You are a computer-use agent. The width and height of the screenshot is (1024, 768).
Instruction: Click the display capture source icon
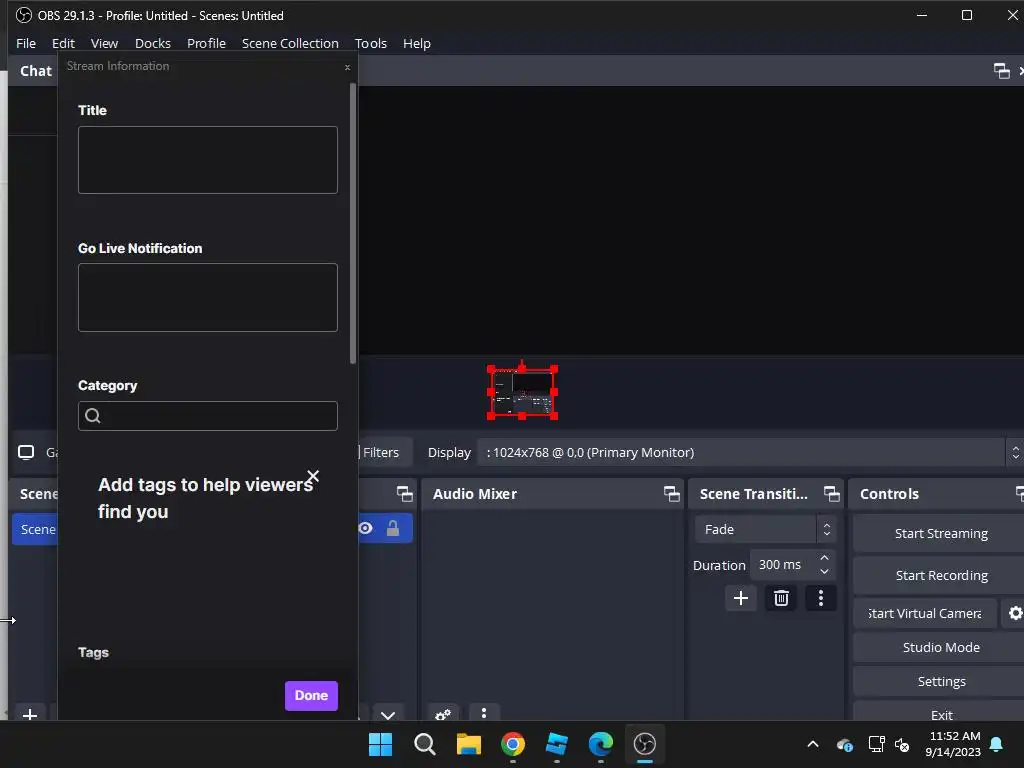click(x=26, y=452)
